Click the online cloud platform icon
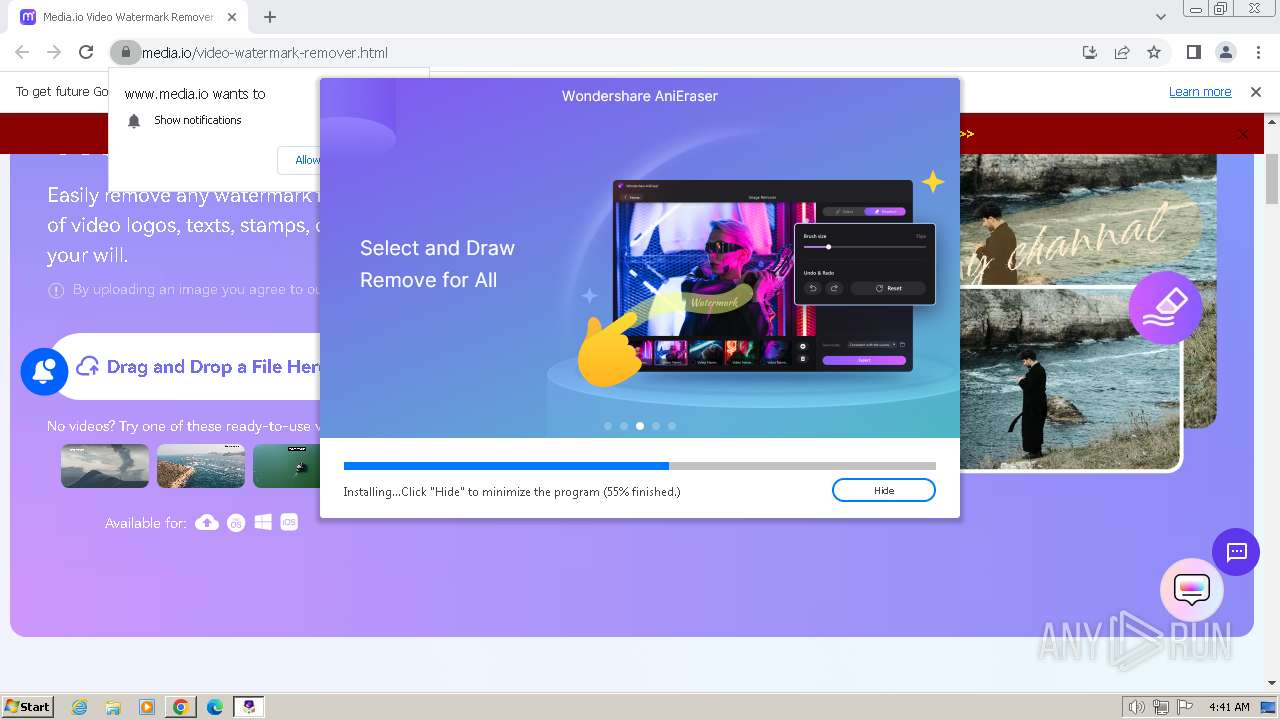Screen dimensions: 1280x720 pos(207,522)
